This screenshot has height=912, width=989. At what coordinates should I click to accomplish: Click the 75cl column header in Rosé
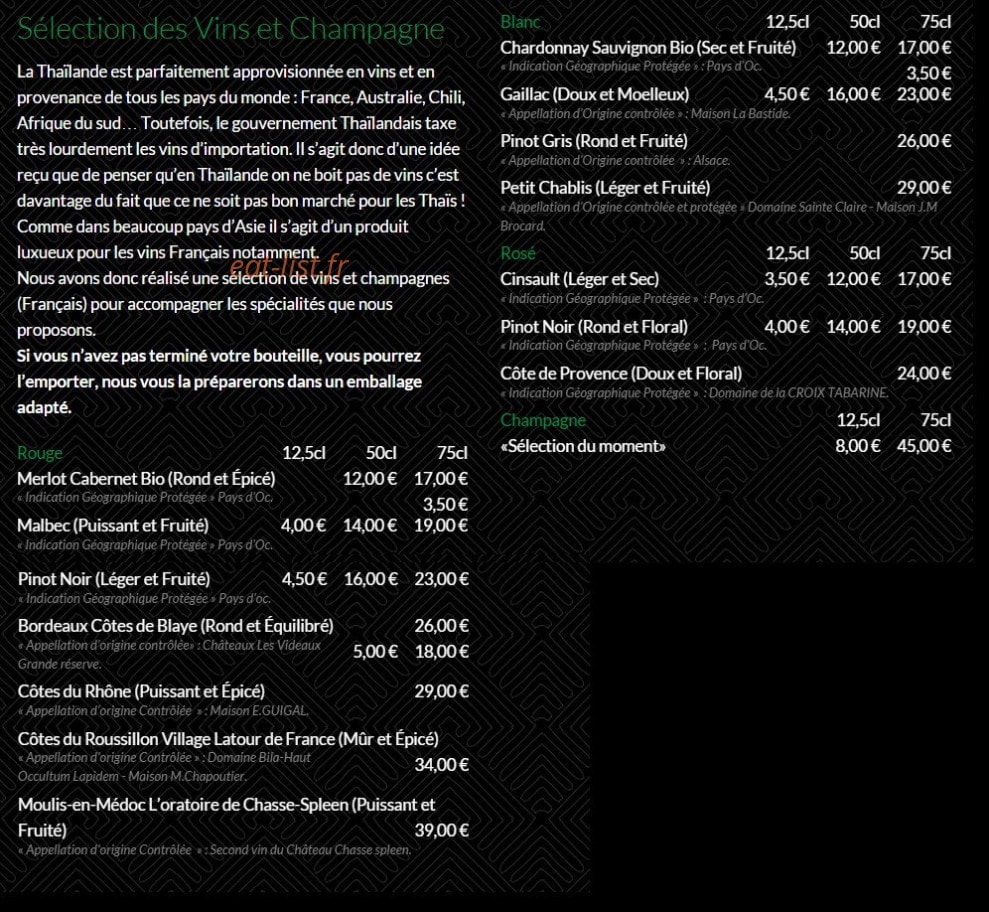(935, 254)
